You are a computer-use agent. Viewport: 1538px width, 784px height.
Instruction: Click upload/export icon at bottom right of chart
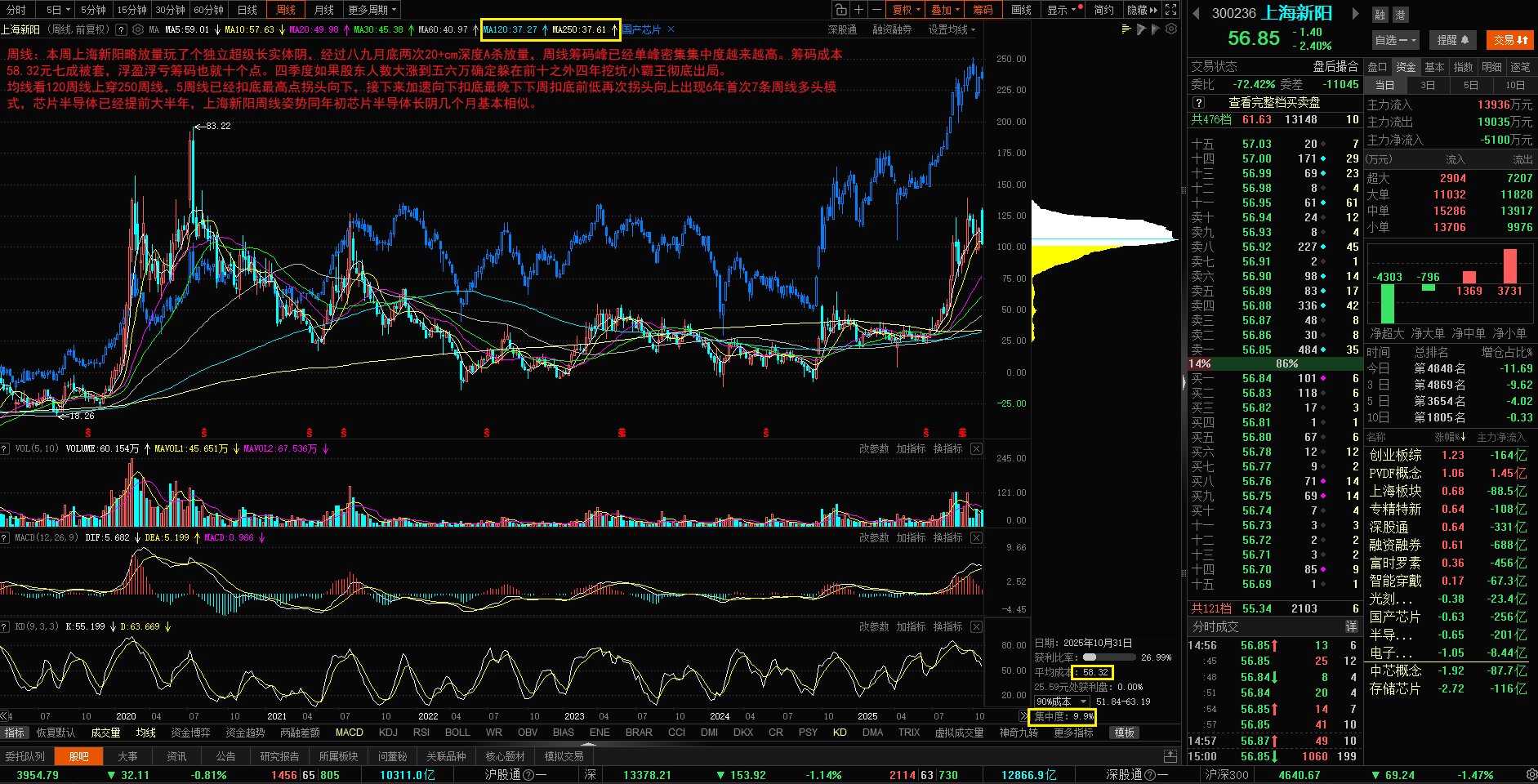pyautogui.click(x=1170, y=756)
